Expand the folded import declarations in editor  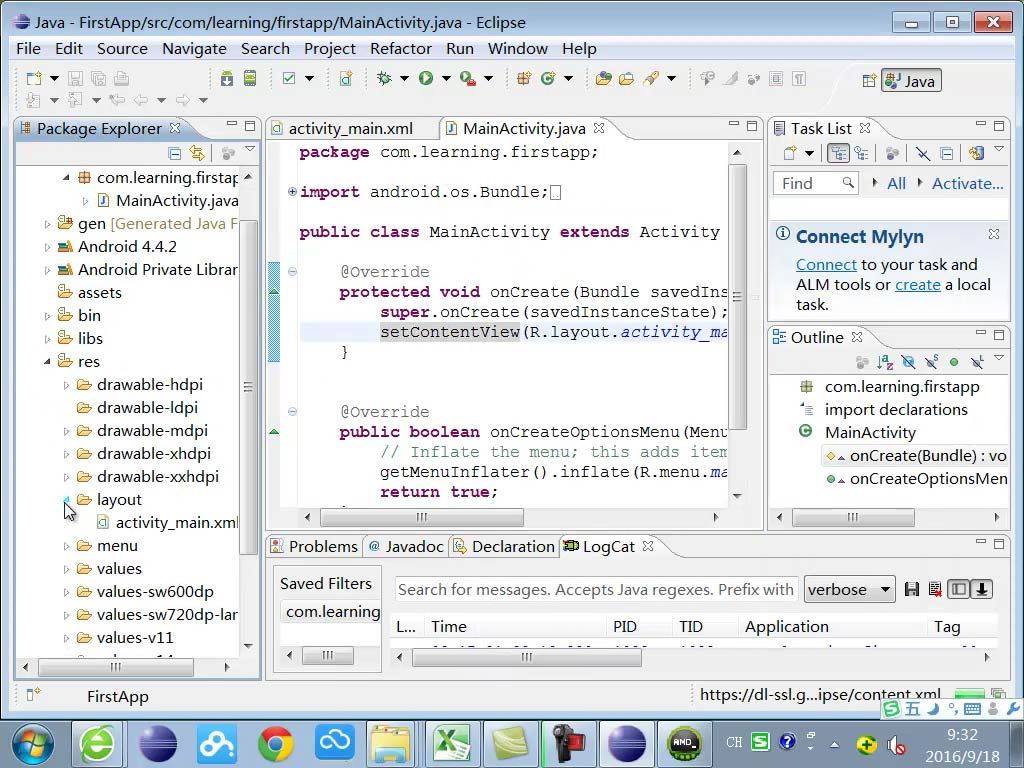click(x=292, y=192)
